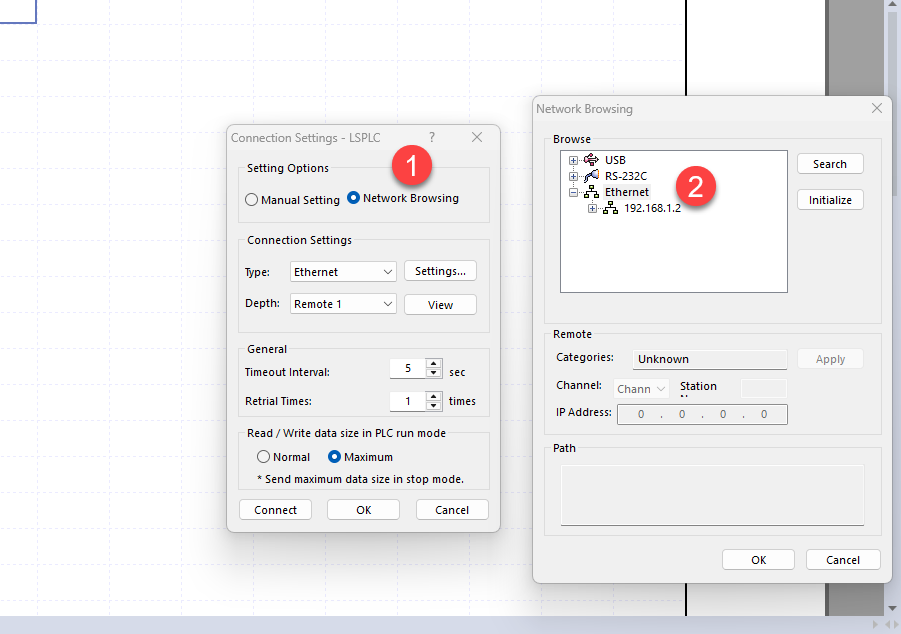This screenshot has width=901, height=634.
Task: Click the Station number field
Action: 764,389
